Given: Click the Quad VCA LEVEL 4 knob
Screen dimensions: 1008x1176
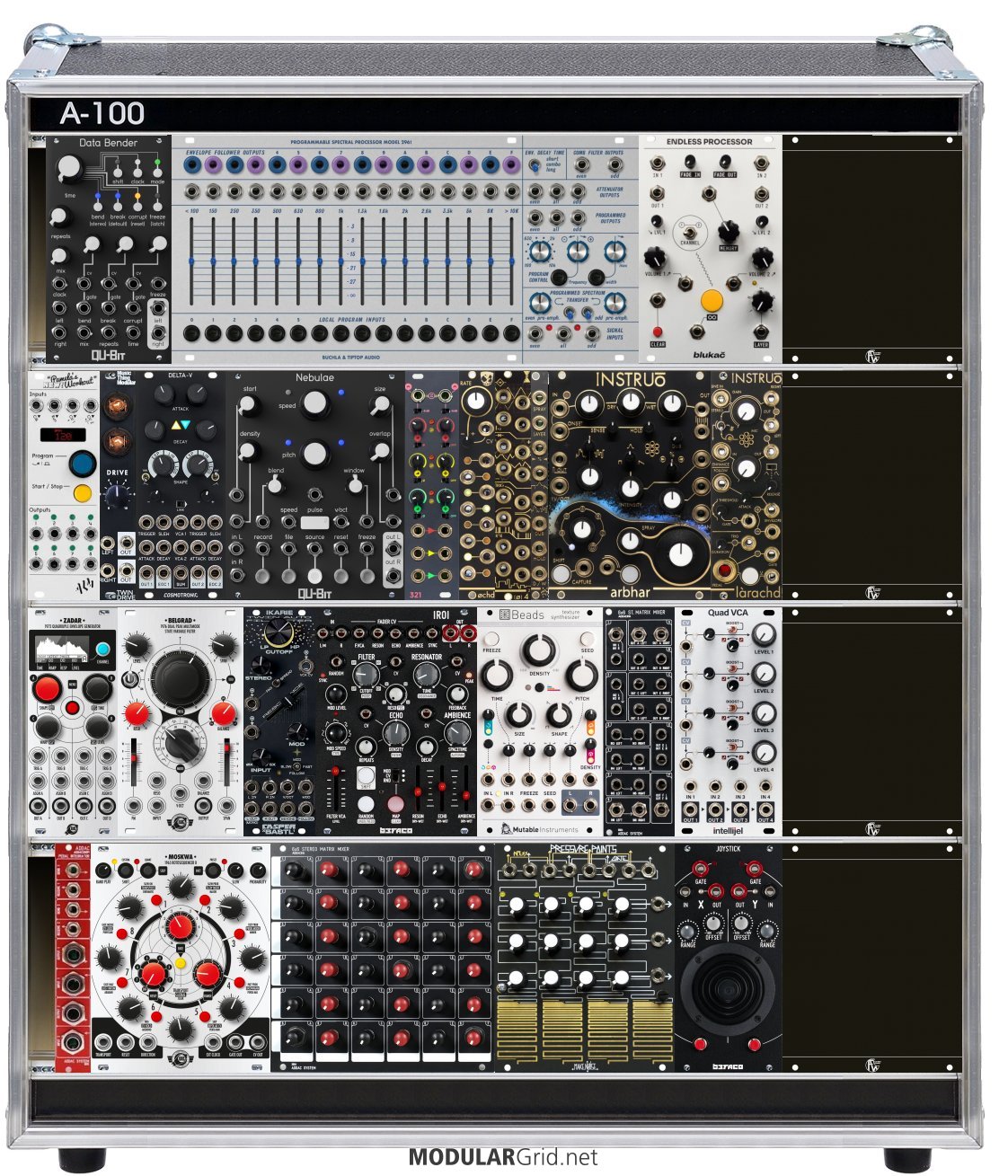Looking at the screenshot, I should 764,752.
